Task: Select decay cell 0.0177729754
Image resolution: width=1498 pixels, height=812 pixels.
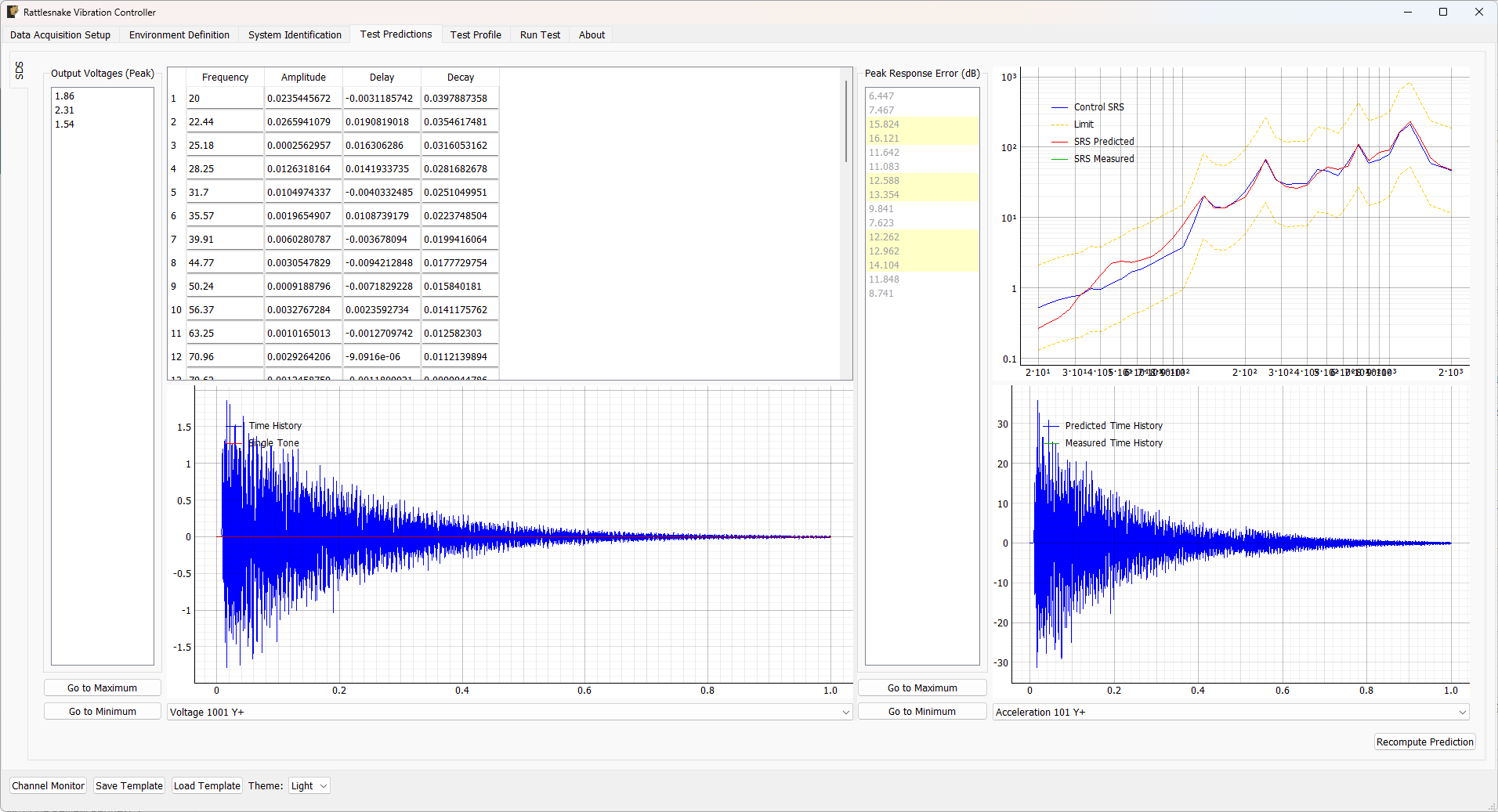Action: [x=460, y=262]
